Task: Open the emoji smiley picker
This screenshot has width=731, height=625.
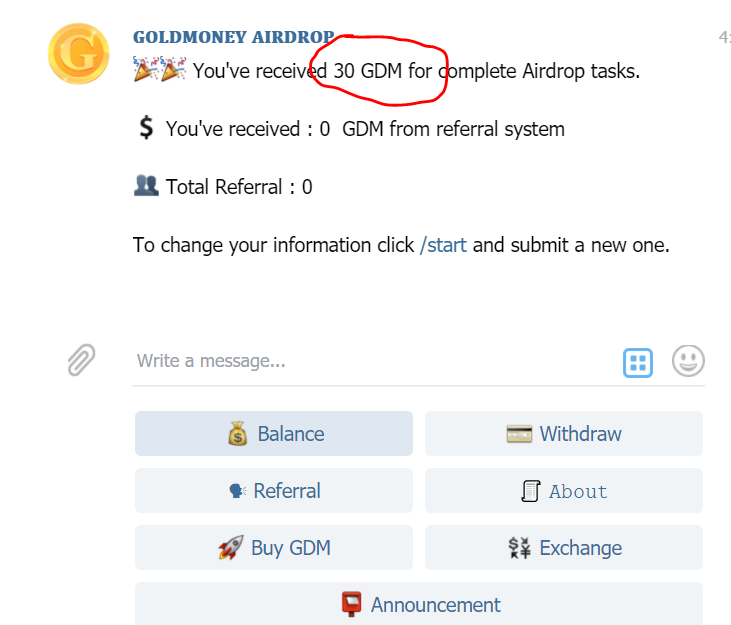Action: 688,360
